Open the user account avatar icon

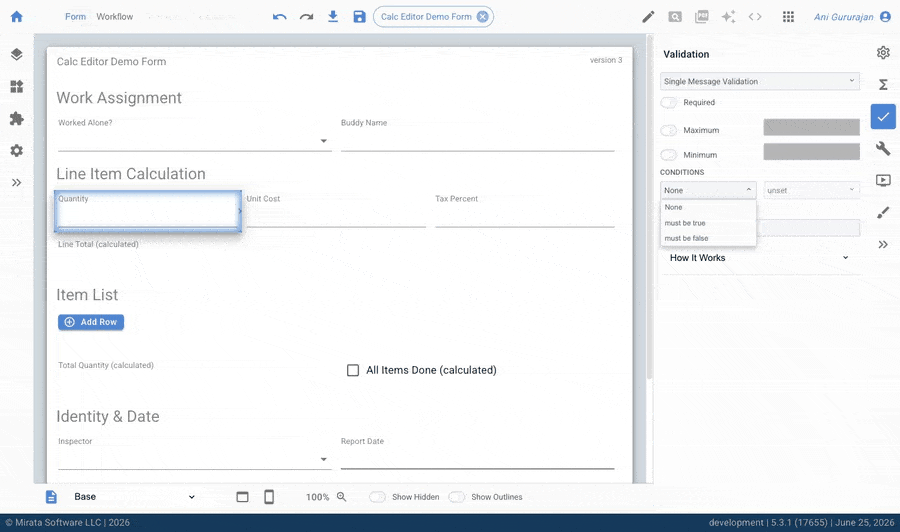886,17
